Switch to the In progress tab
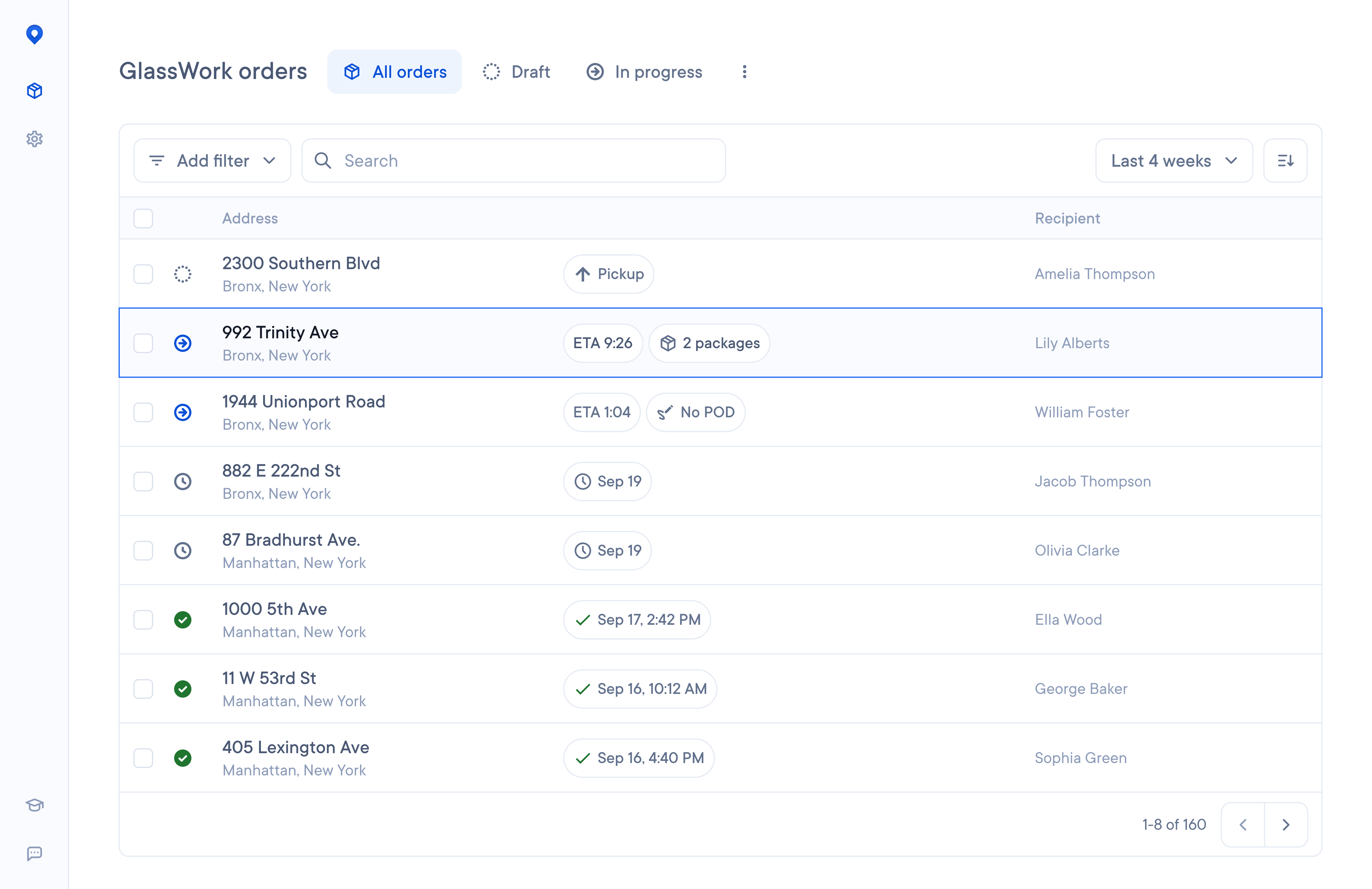The height and width of the screenshot is (889, 1372). 645,72
